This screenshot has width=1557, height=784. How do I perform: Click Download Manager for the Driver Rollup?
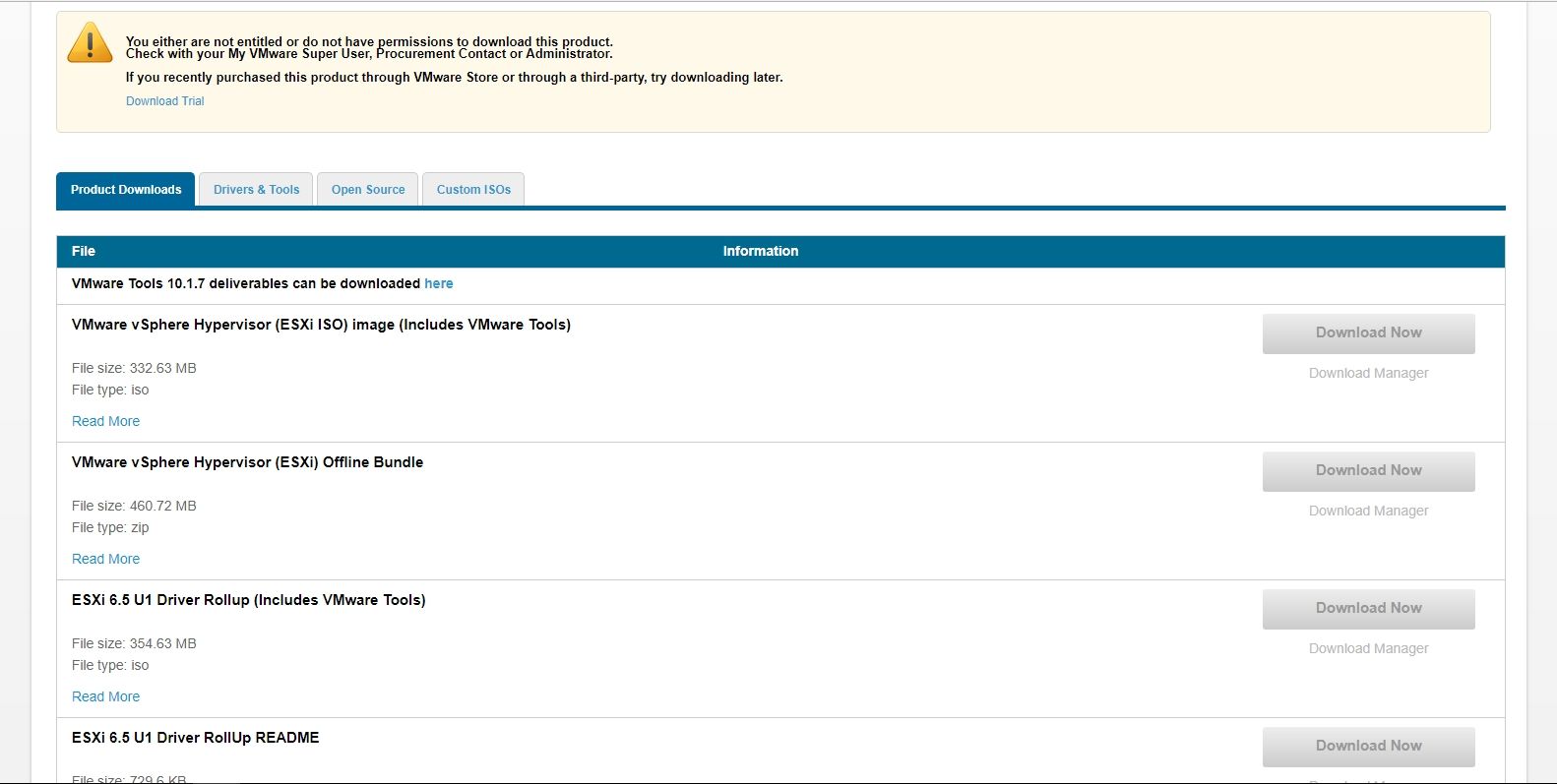[x=1368, y=648]
